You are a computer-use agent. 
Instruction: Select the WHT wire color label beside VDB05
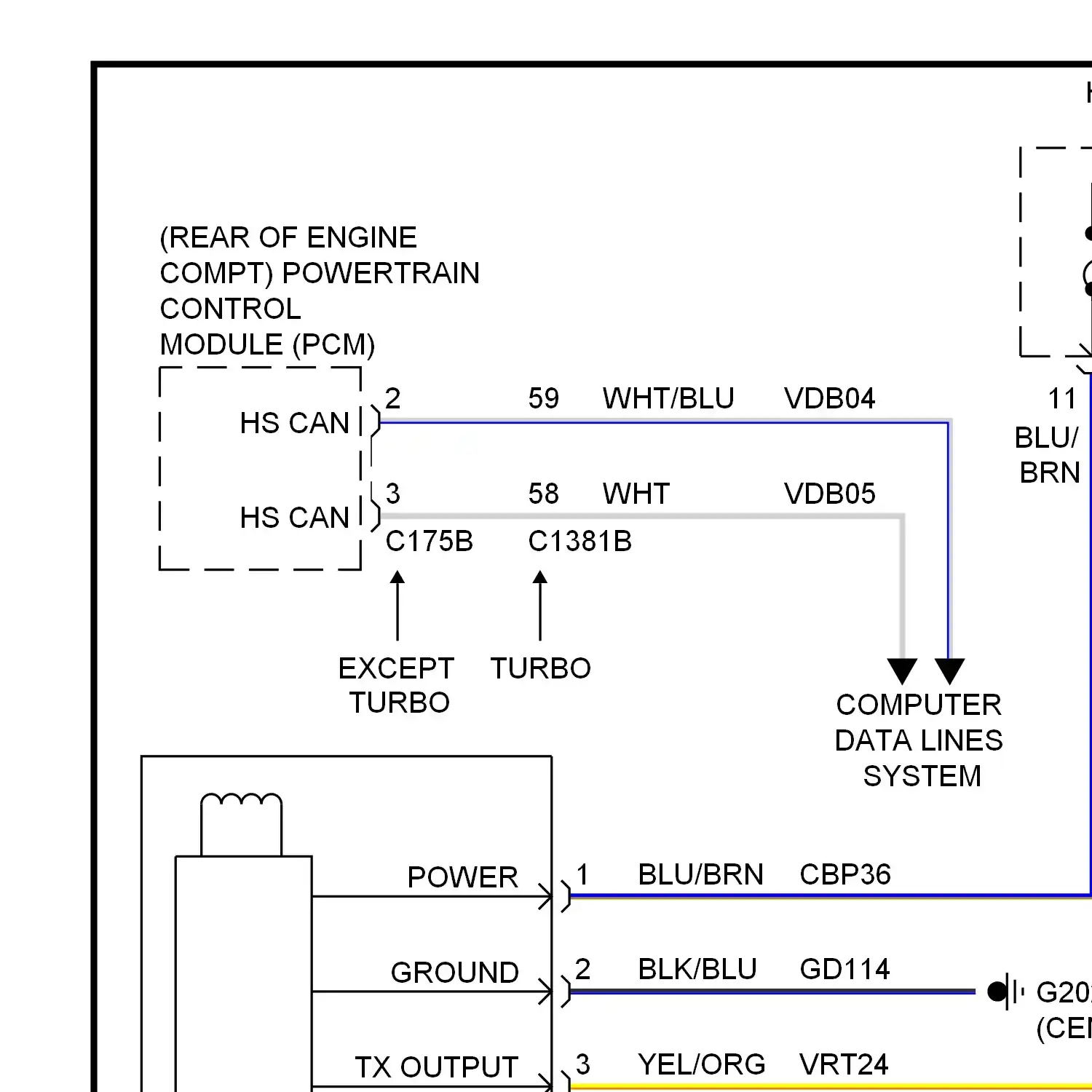pyautogui.click(x=636, y=494)
